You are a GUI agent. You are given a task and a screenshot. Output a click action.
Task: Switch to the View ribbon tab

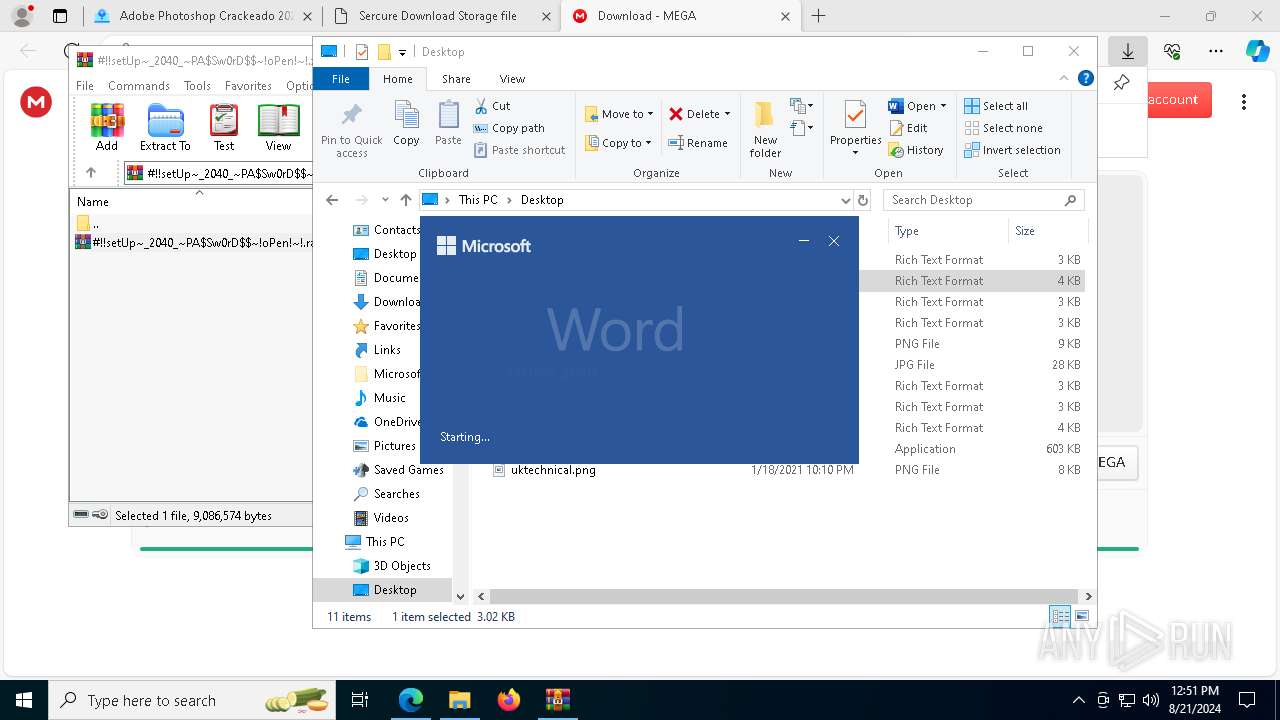click(512, 79)
